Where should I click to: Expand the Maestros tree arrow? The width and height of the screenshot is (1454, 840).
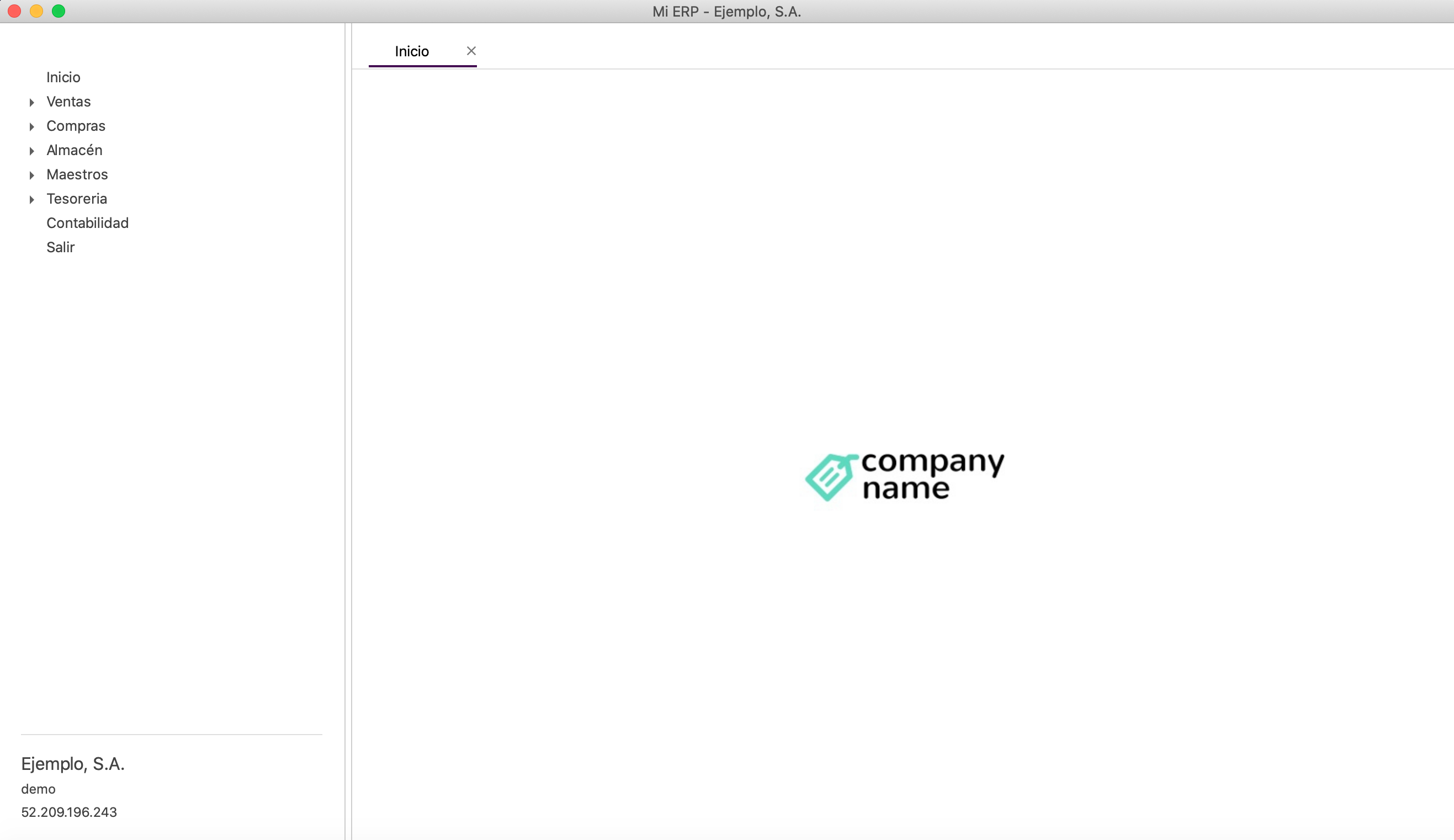pyautogui.click(x=31, y=175)
